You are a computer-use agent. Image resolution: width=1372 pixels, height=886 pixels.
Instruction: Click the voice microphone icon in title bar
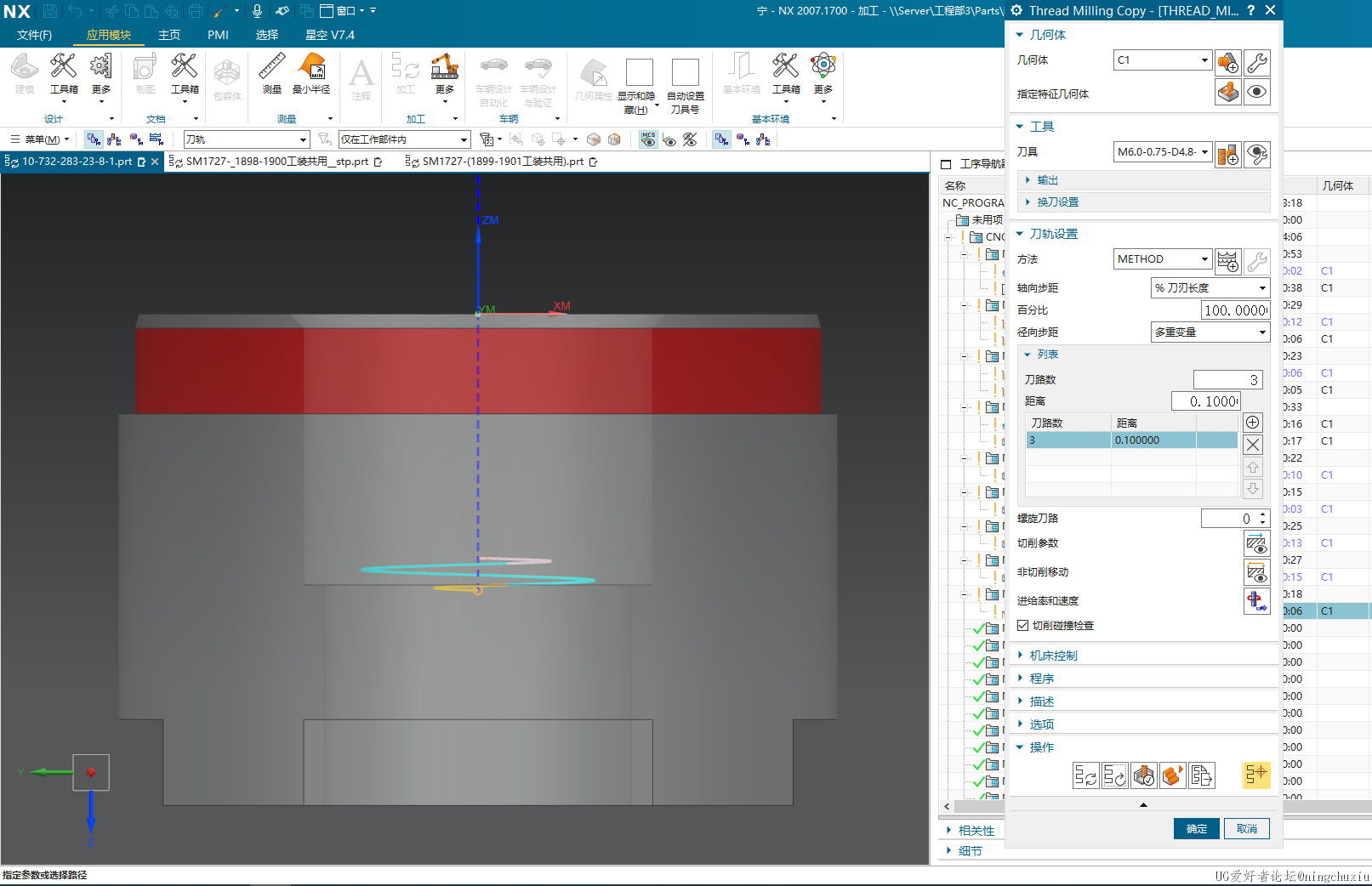[x=257, y=11]
